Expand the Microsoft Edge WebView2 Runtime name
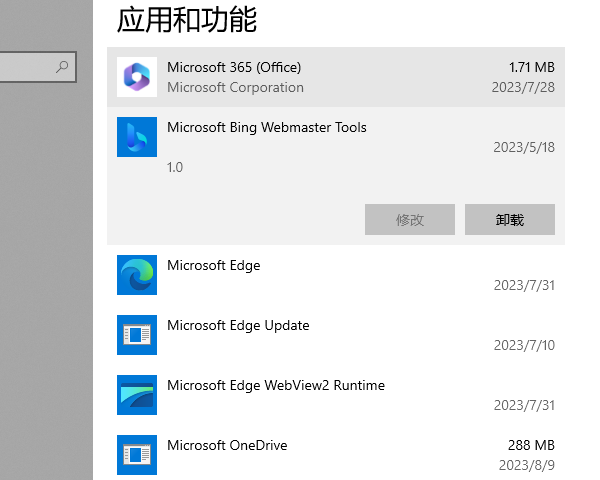The height and width of the screenshot is (480, 600). 275,385
